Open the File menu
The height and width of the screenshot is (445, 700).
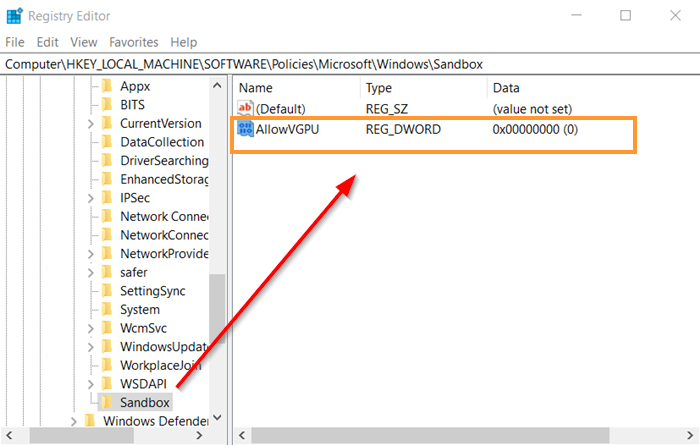[15, 42]
